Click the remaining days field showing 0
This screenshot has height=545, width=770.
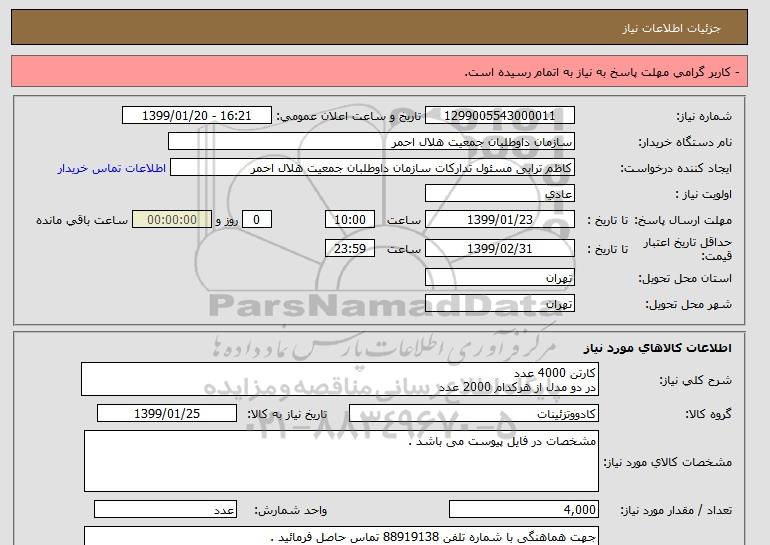(x=257, y=219)
